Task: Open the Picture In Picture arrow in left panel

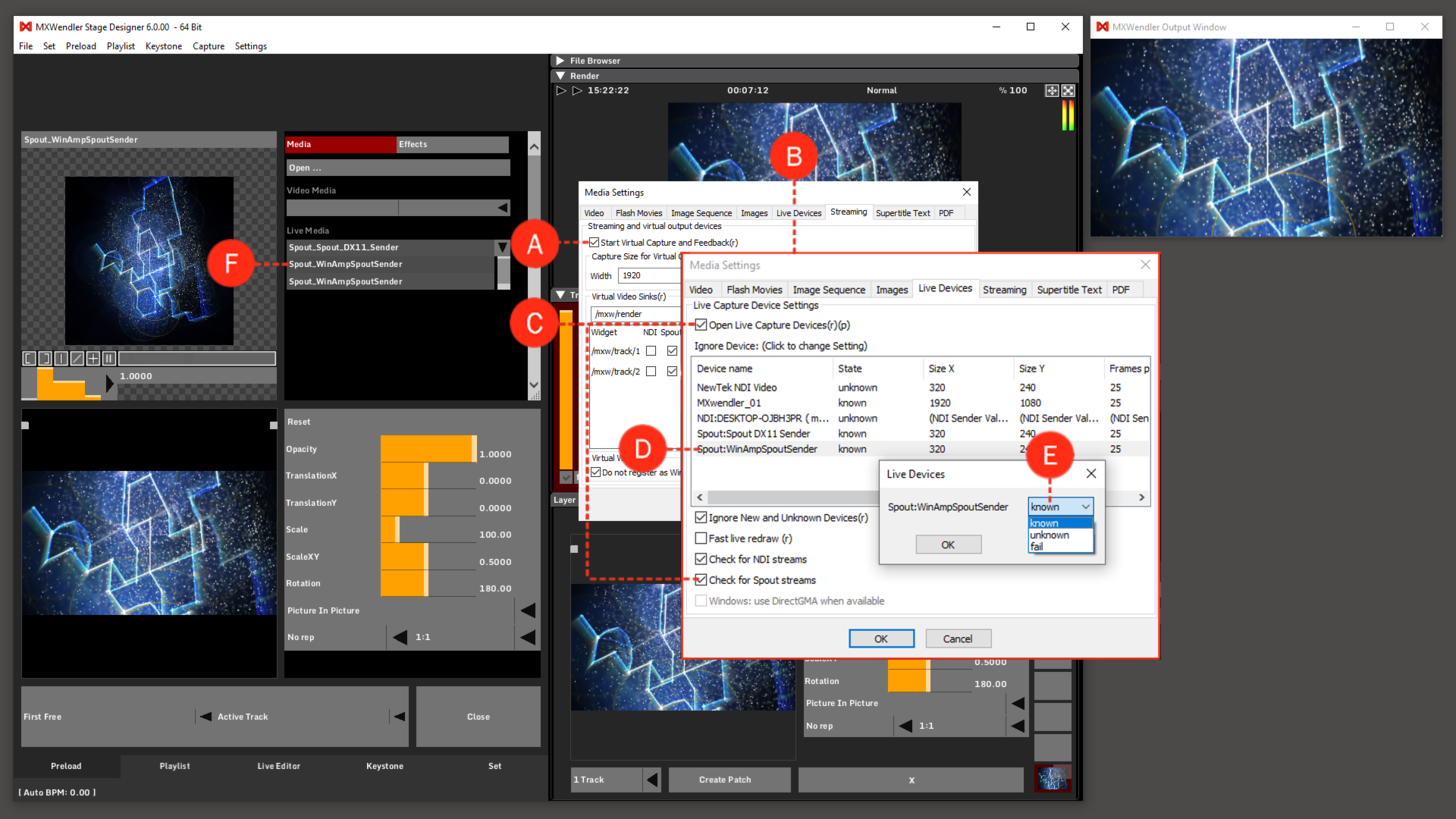Action: pyautogui.click(x=527, y=610)
